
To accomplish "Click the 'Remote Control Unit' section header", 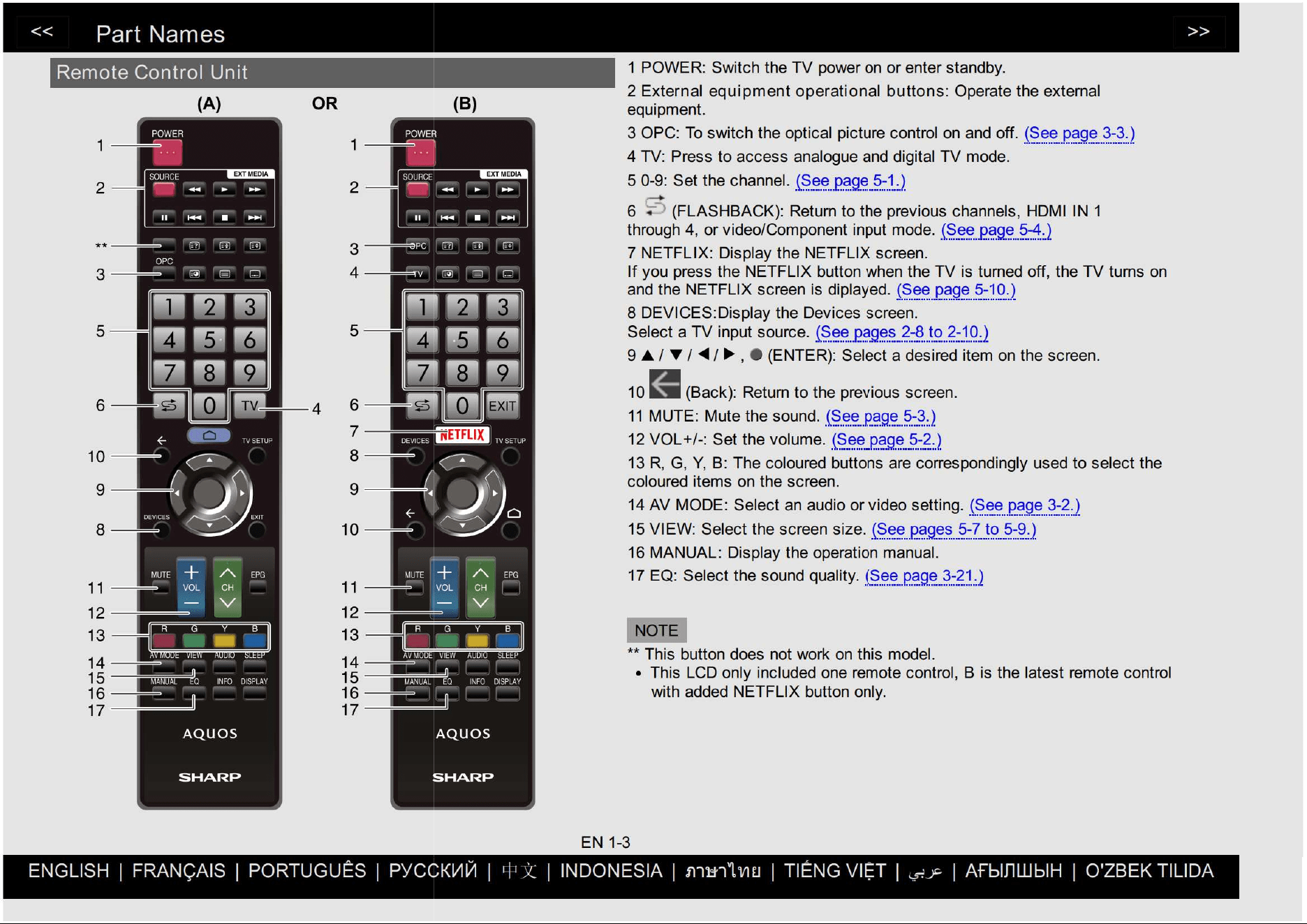I will point(332,73).
